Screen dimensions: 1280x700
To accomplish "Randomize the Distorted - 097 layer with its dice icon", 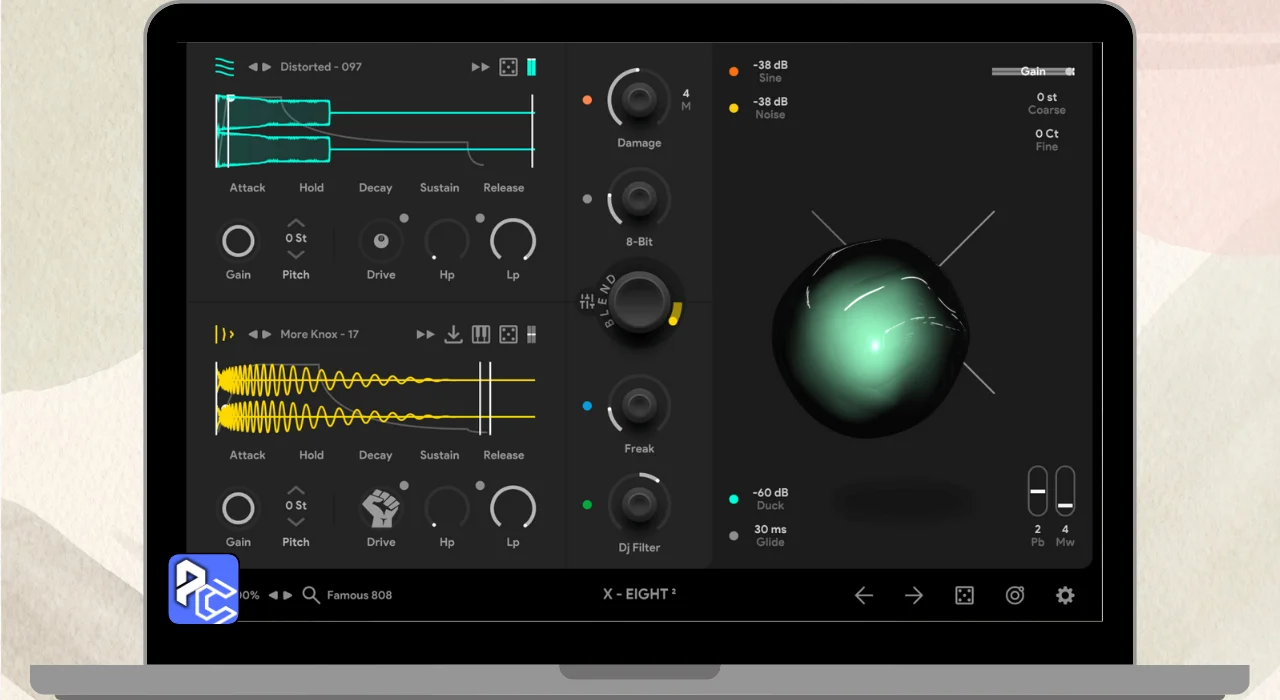I will [x=508, y=67].
